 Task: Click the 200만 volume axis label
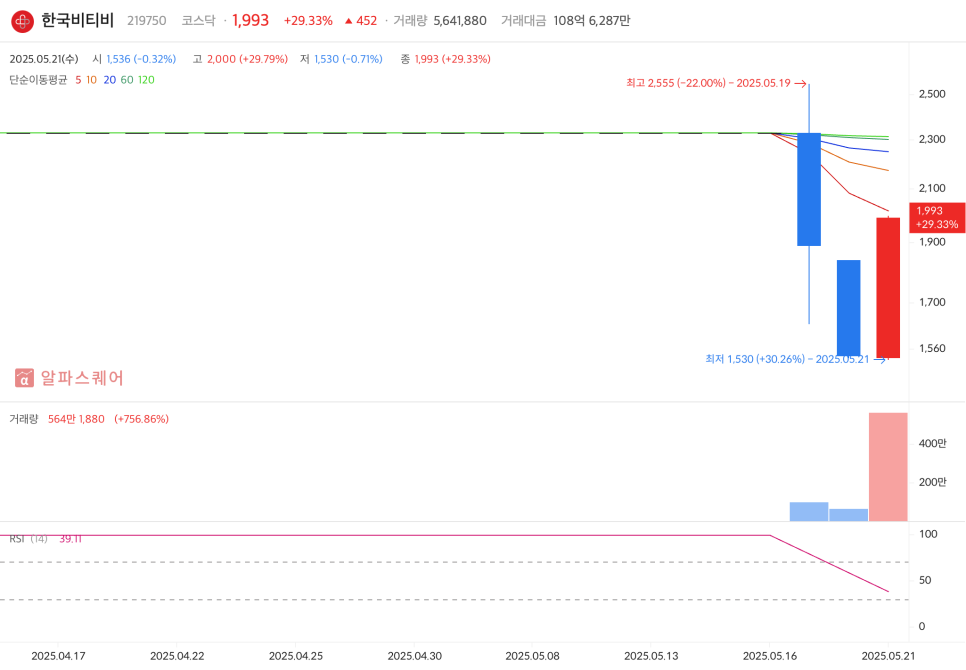point(932,482)
